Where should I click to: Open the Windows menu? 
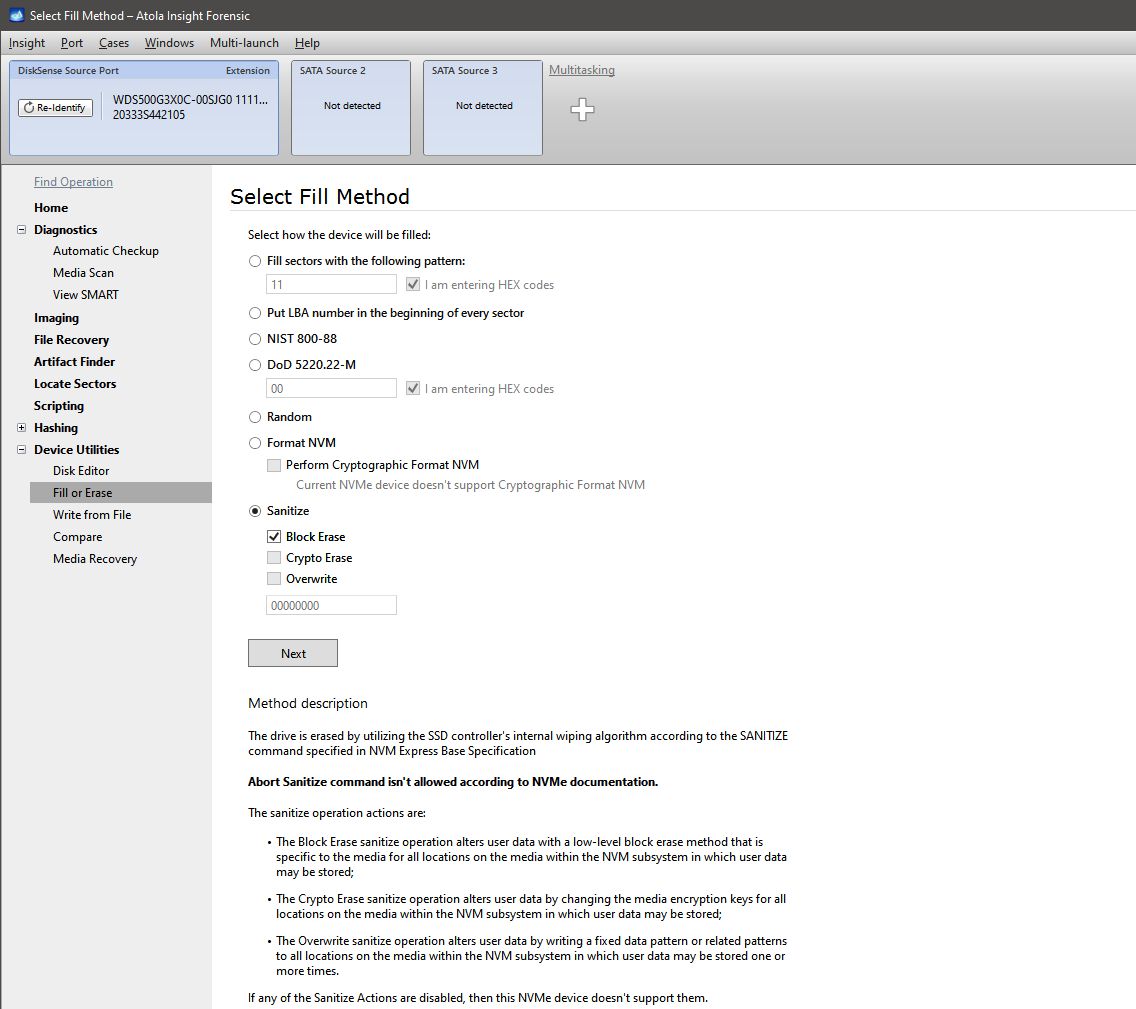pyautogui.click(x=170, y=43)
